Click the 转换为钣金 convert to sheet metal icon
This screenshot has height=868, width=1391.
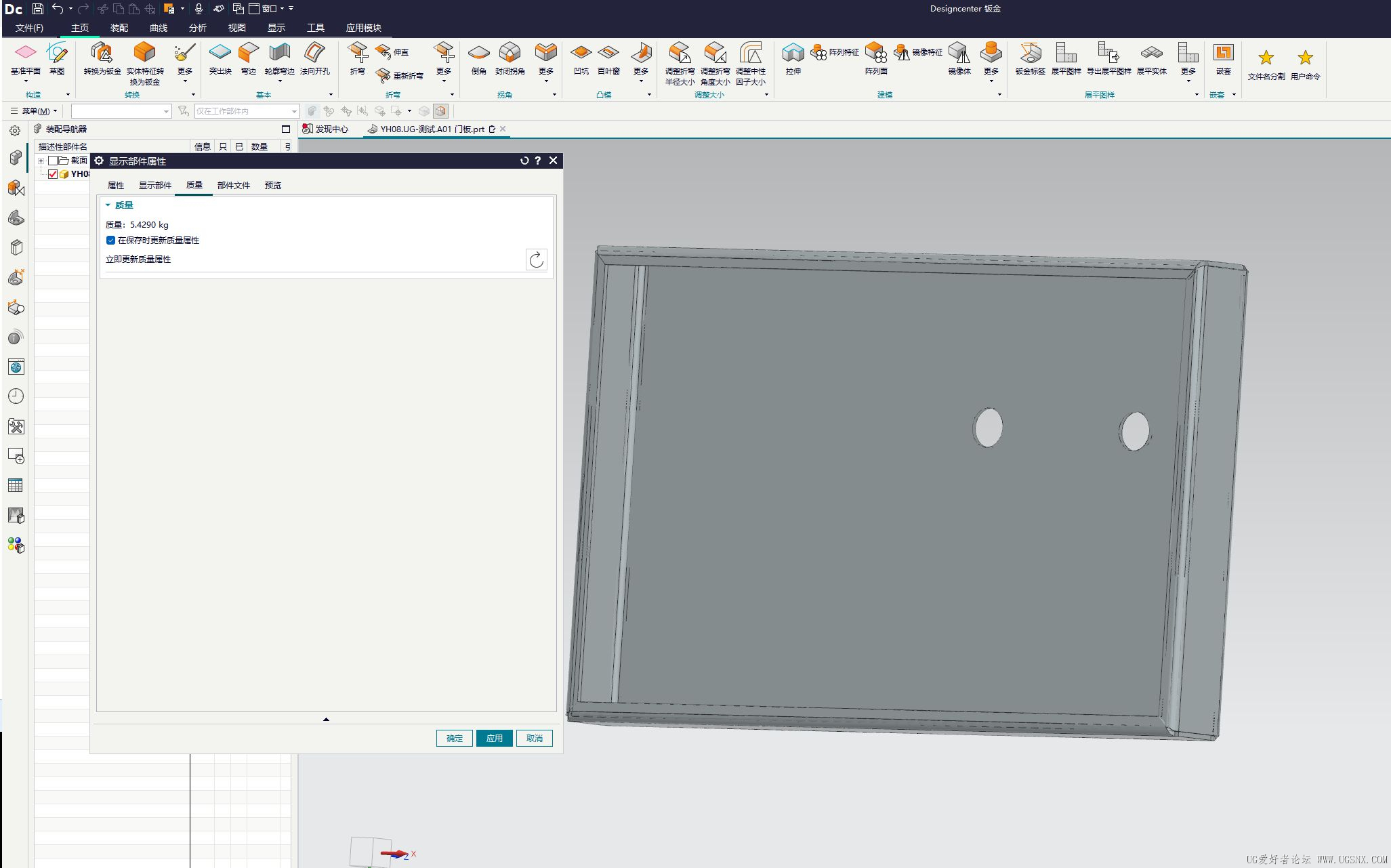coord(102,58)
